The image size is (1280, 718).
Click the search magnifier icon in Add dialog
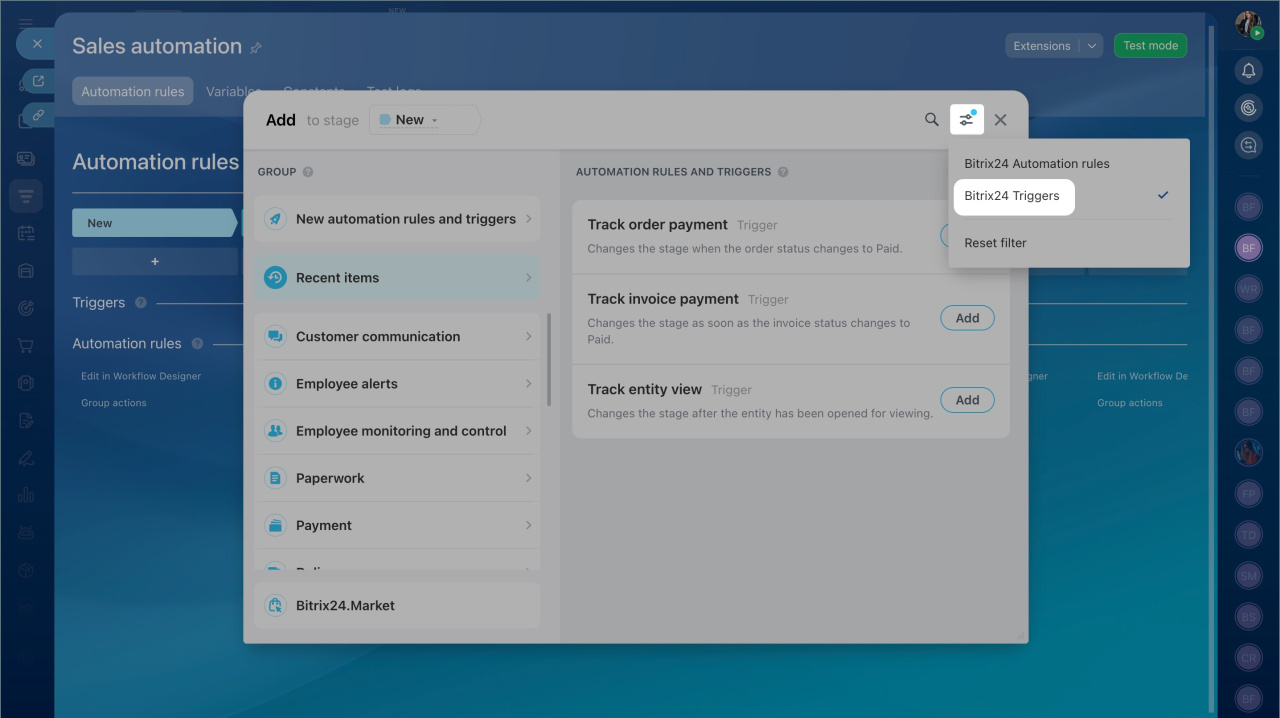pos(931,120)
